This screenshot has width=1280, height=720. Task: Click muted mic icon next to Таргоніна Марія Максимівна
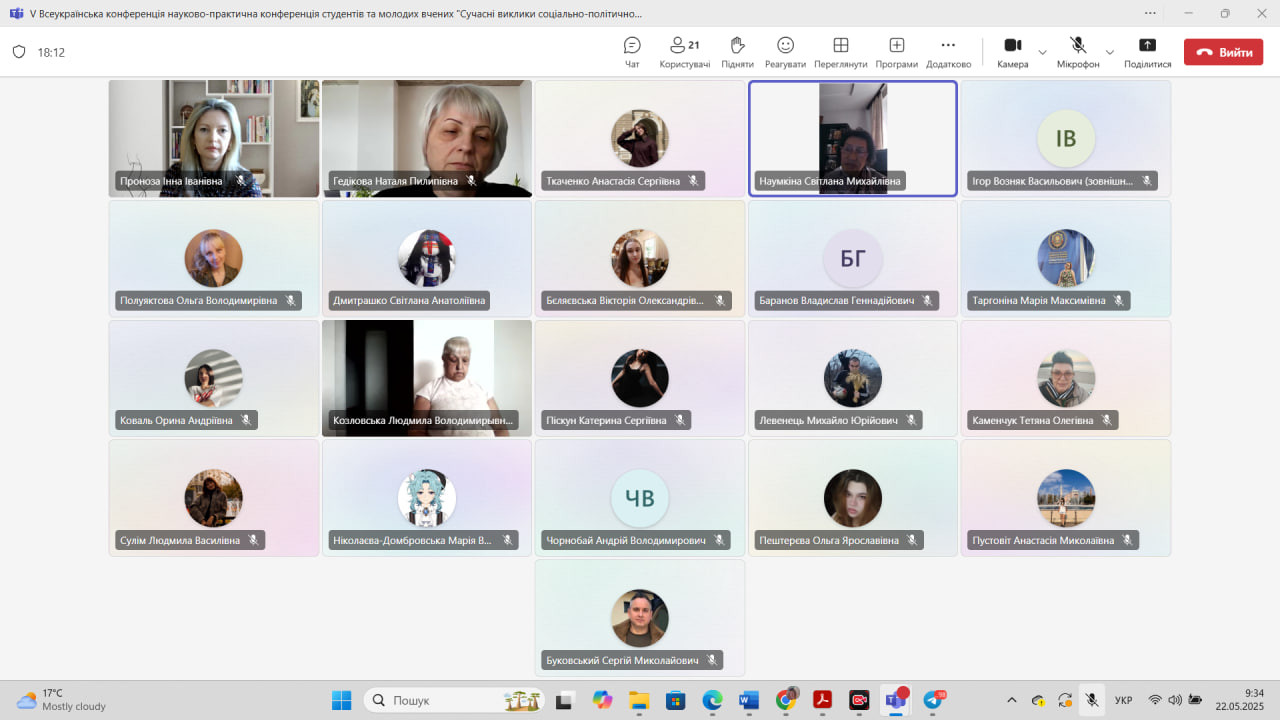coord(1119,300)
